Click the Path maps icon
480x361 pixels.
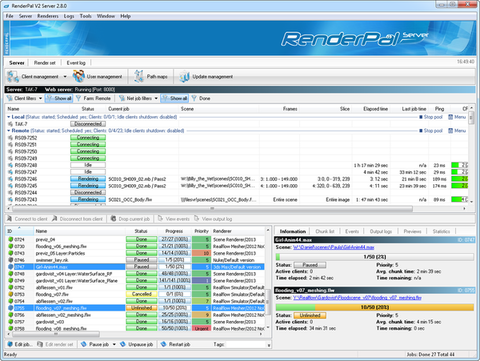[139, 77]
